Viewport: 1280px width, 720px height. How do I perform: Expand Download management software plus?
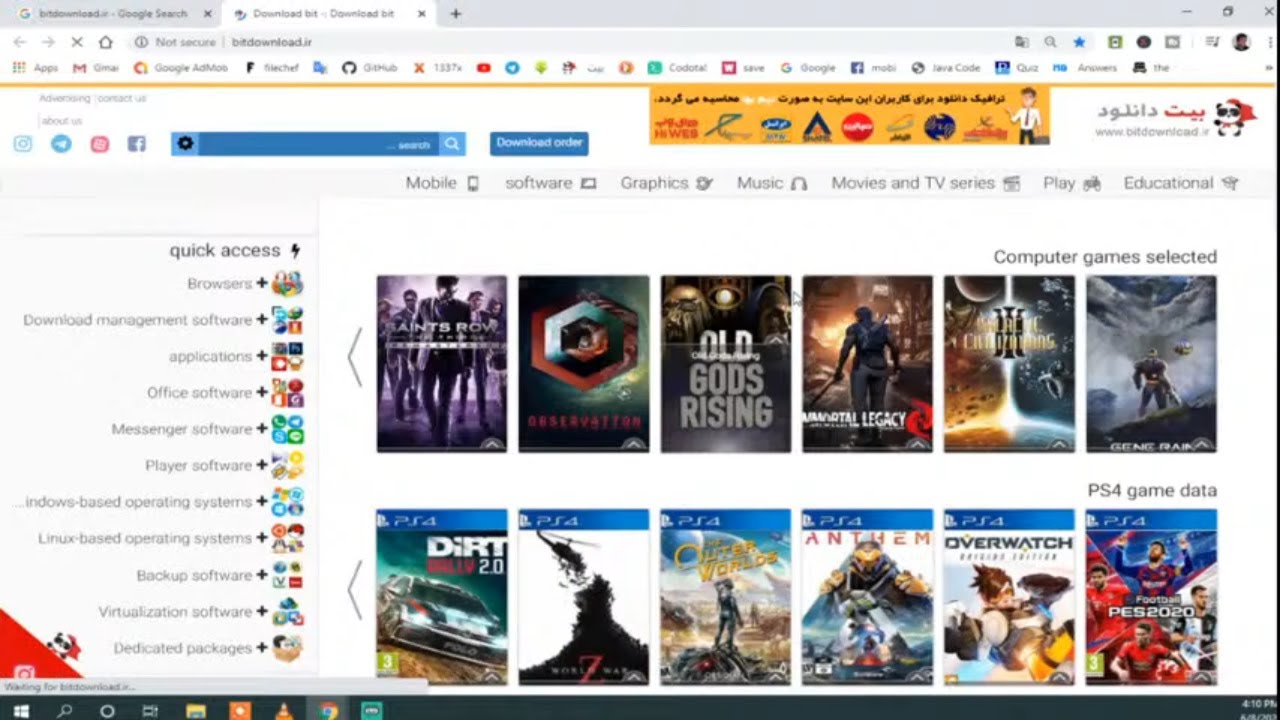point(262,320)
